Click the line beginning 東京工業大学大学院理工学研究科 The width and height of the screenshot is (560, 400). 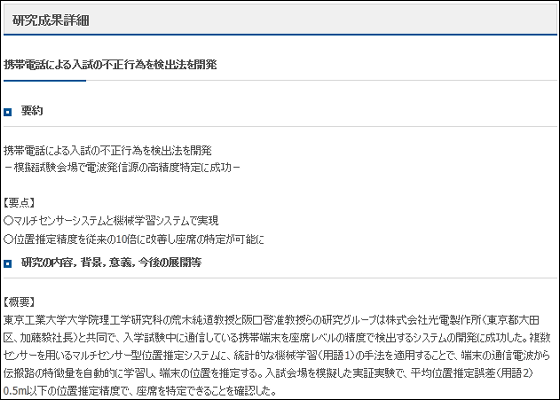pos(271,320)
